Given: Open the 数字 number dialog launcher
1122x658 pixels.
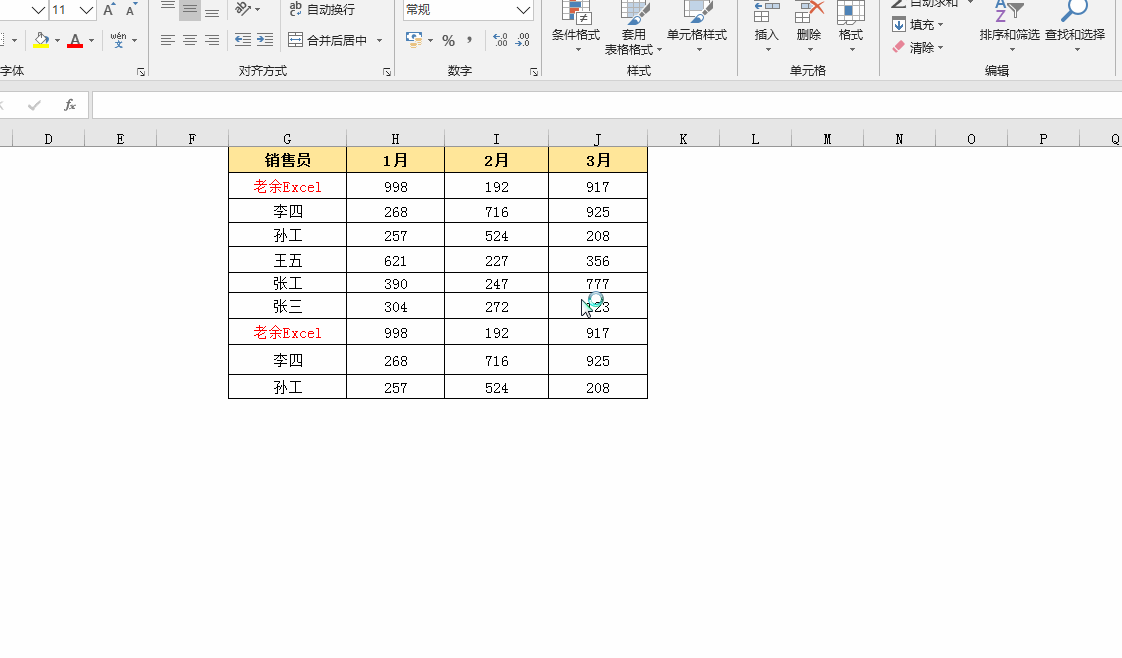Looking at the screenshot, I should click(x=534, y=72).
